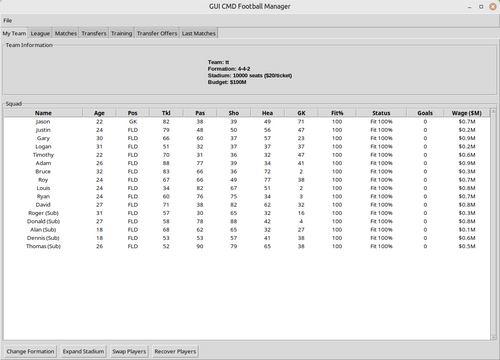500x360 pixels.
Task: Click the Recover Players button
Action: [175, 351]
